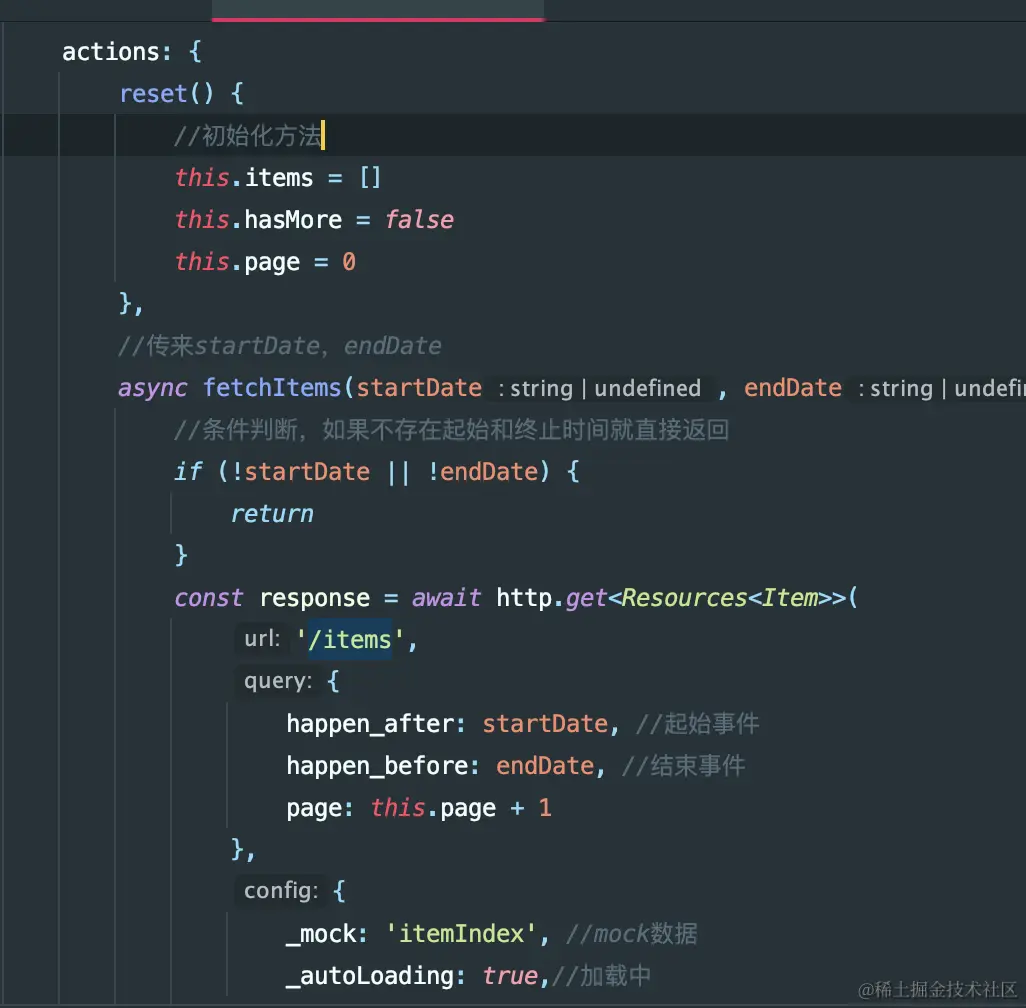Click the 'endDate' parameter in fetchItems signature
The width and height of the screenshot is (1026, 1008).
pos(793,387)
